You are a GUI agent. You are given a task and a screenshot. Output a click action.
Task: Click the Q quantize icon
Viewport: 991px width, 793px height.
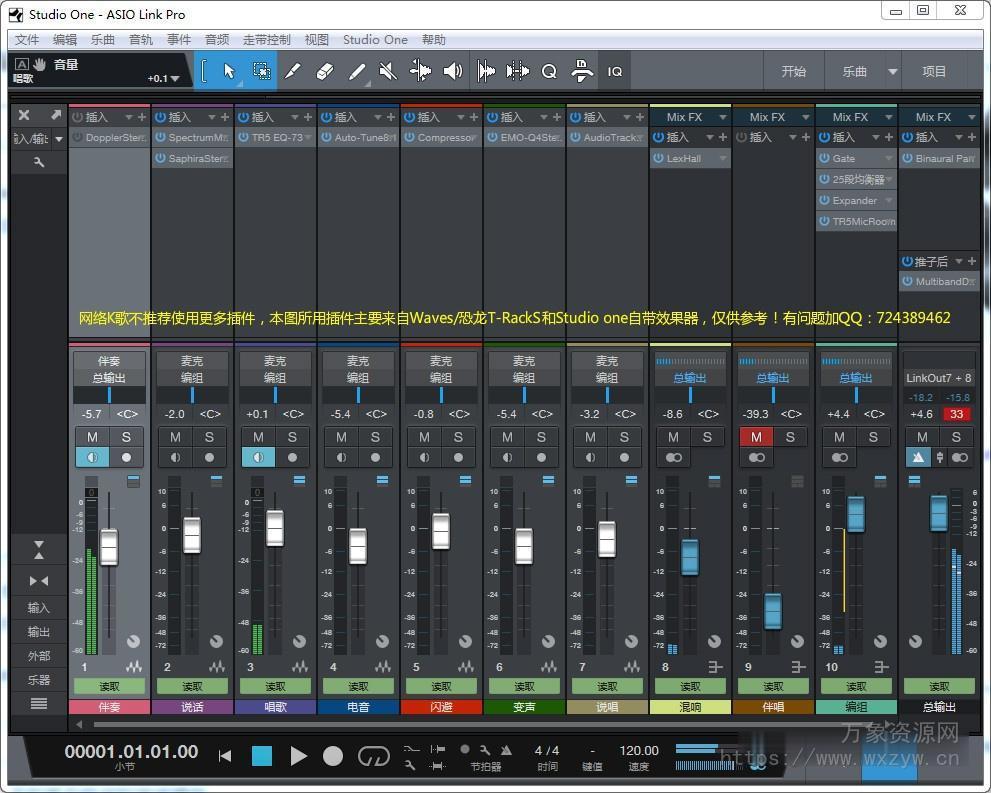pos(549,71)
